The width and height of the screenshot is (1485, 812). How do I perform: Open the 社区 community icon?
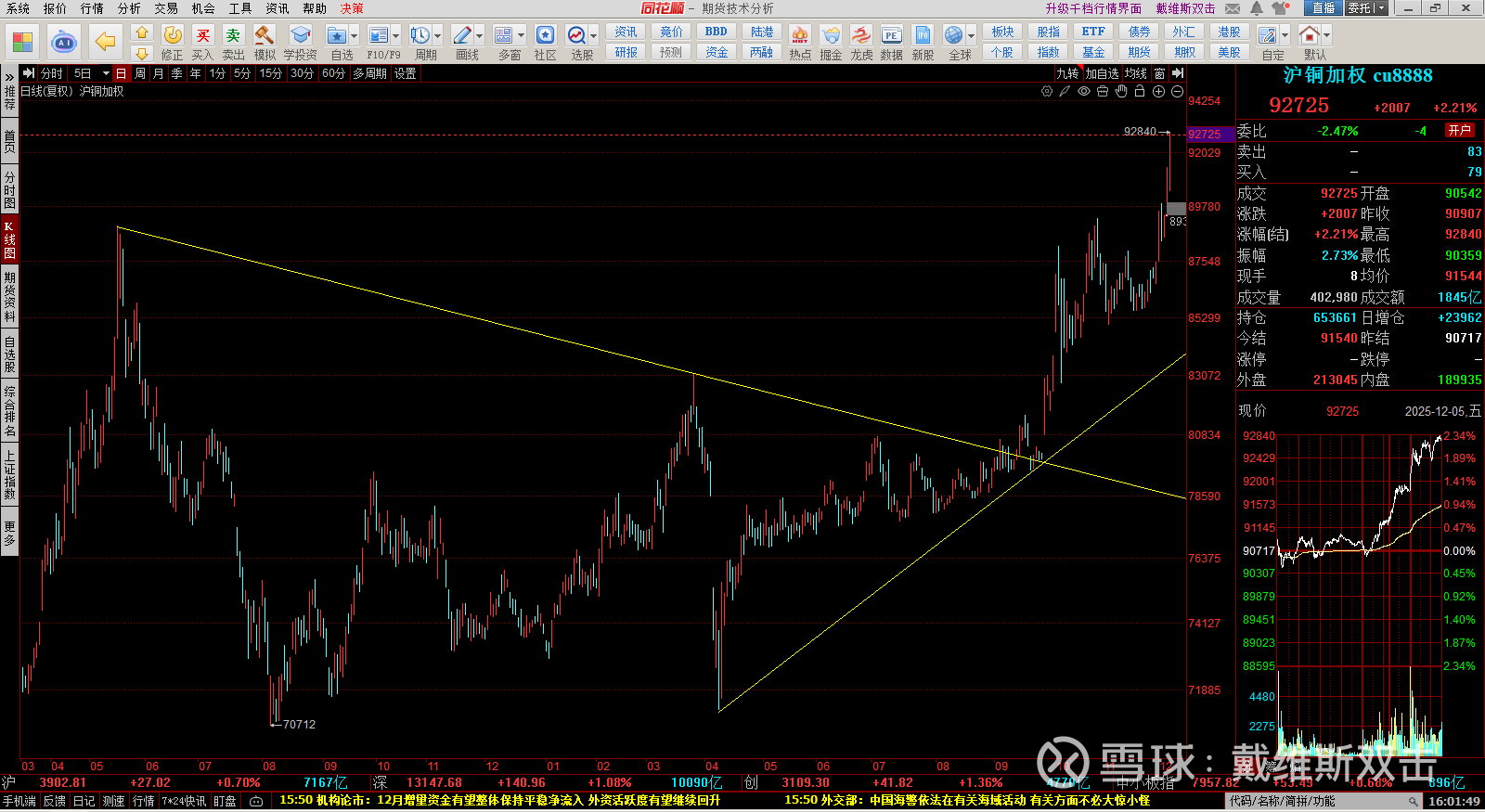(x=546, y=43)
